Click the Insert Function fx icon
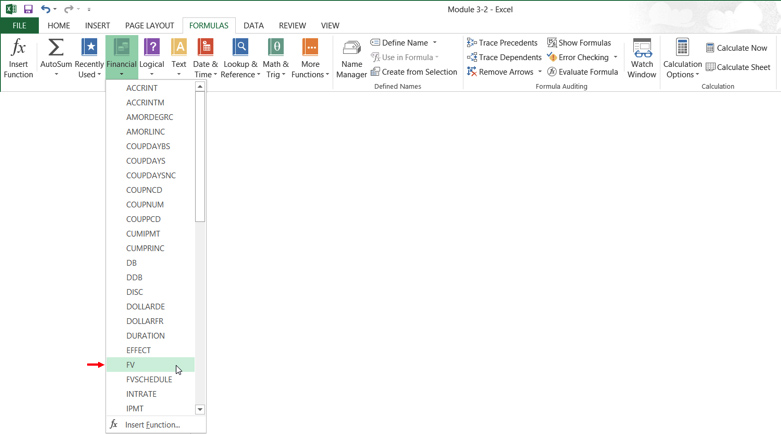The width and height of the screenshot is (781, 434). [18, 58]
